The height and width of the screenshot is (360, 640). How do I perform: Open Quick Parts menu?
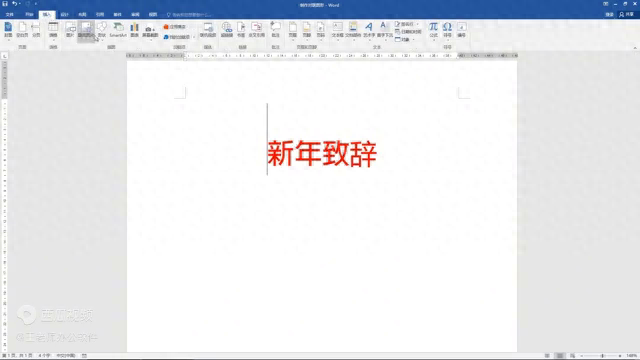point(353,30)
